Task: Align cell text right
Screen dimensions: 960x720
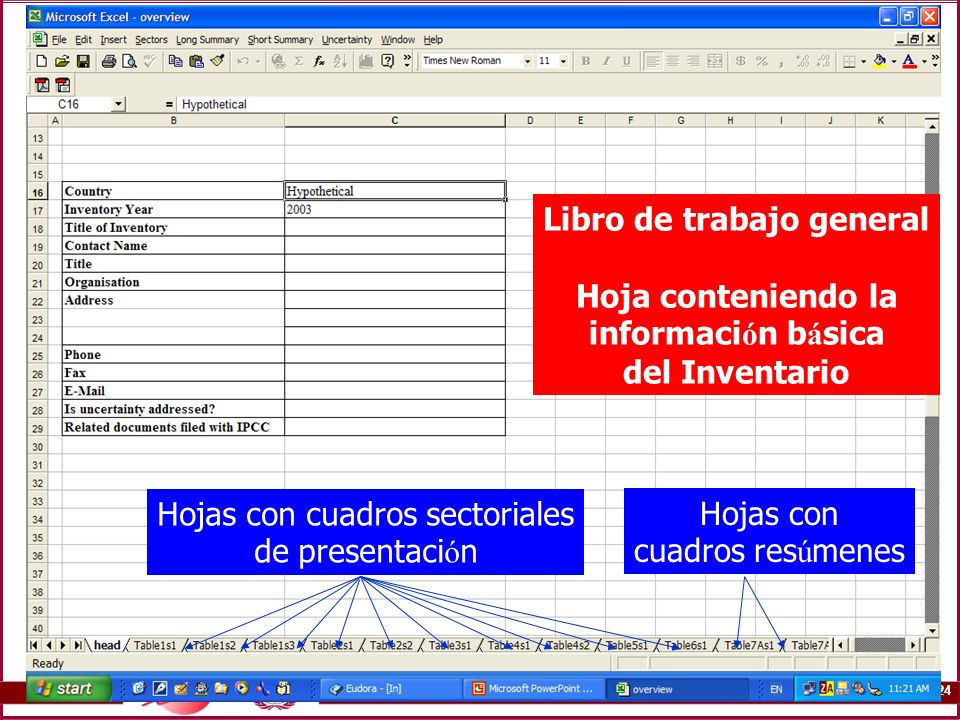Action: click(693, 61)
